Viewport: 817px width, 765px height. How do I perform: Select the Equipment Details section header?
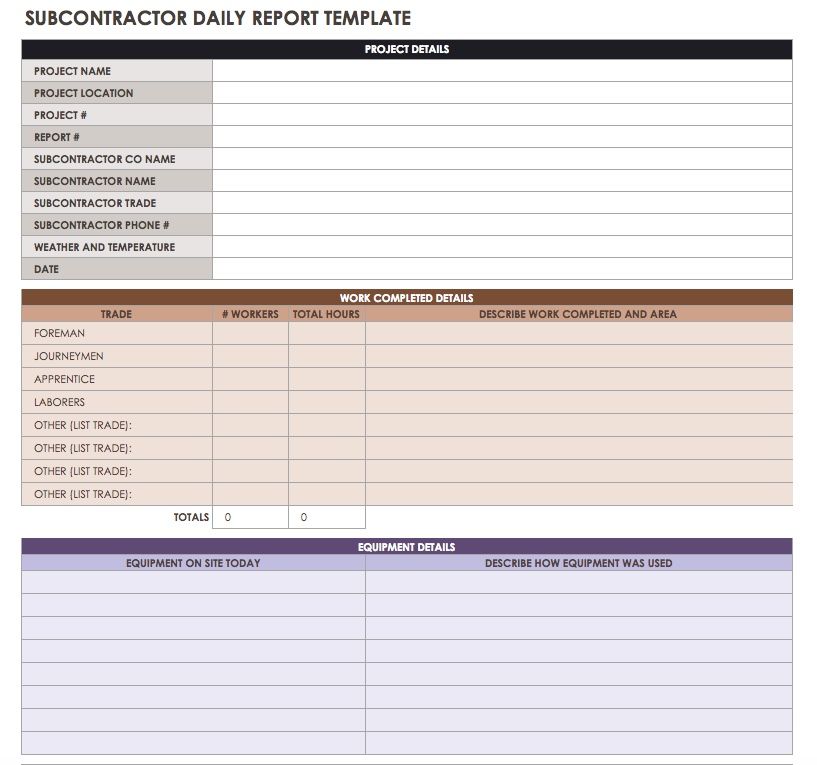click(x=406, y=547)
